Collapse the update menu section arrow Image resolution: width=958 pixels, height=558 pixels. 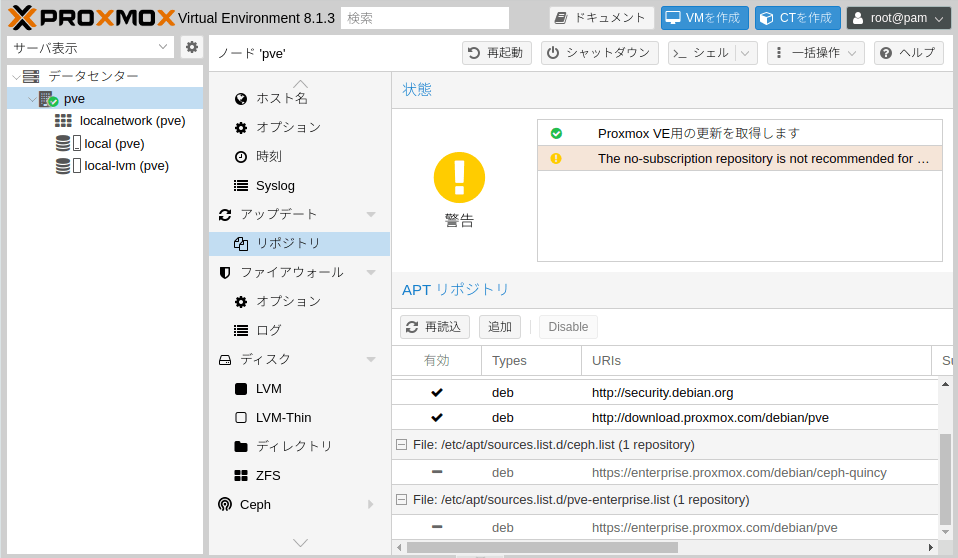tap(371, 215)
